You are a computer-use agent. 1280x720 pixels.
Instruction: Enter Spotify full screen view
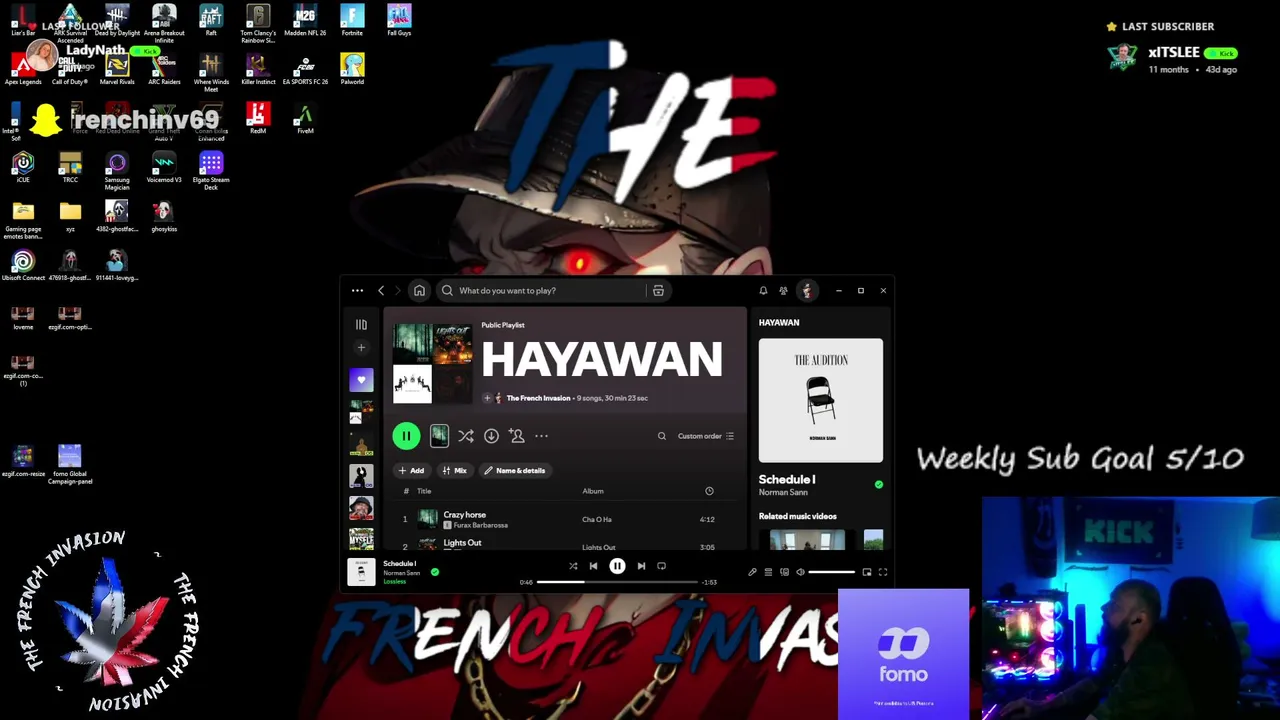[x=883, y=572]
